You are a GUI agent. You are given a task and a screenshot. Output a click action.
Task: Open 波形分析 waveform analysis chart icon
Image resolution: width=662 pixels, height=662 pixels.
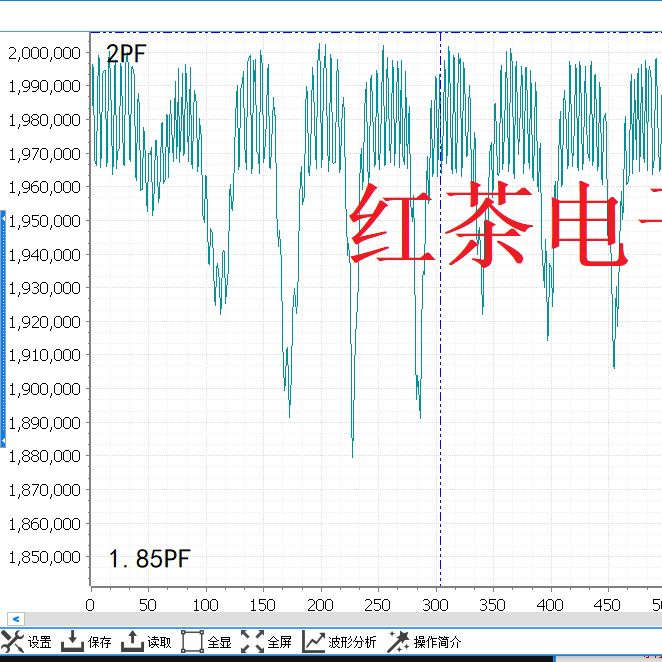pyautogui.click(x=314, y=642)
